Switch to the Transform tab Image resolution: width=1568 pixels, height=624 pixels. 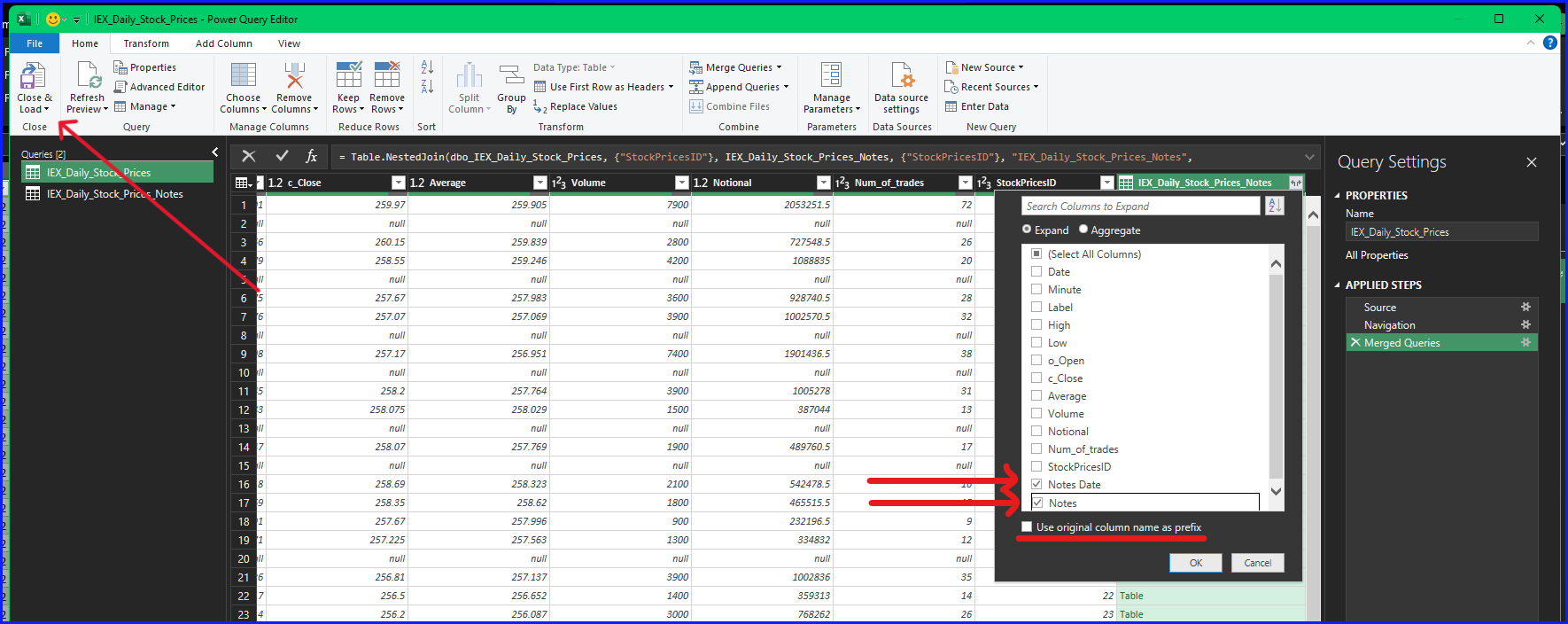pyautogui.click(x=146, y=43)
